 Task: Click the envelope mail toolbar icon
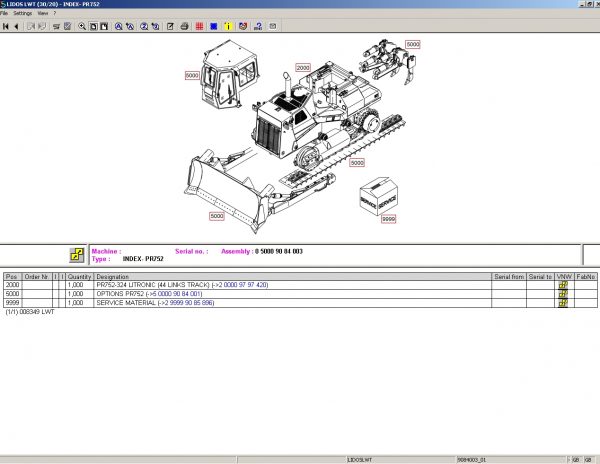pyautogui.click(x=274, y=26)
